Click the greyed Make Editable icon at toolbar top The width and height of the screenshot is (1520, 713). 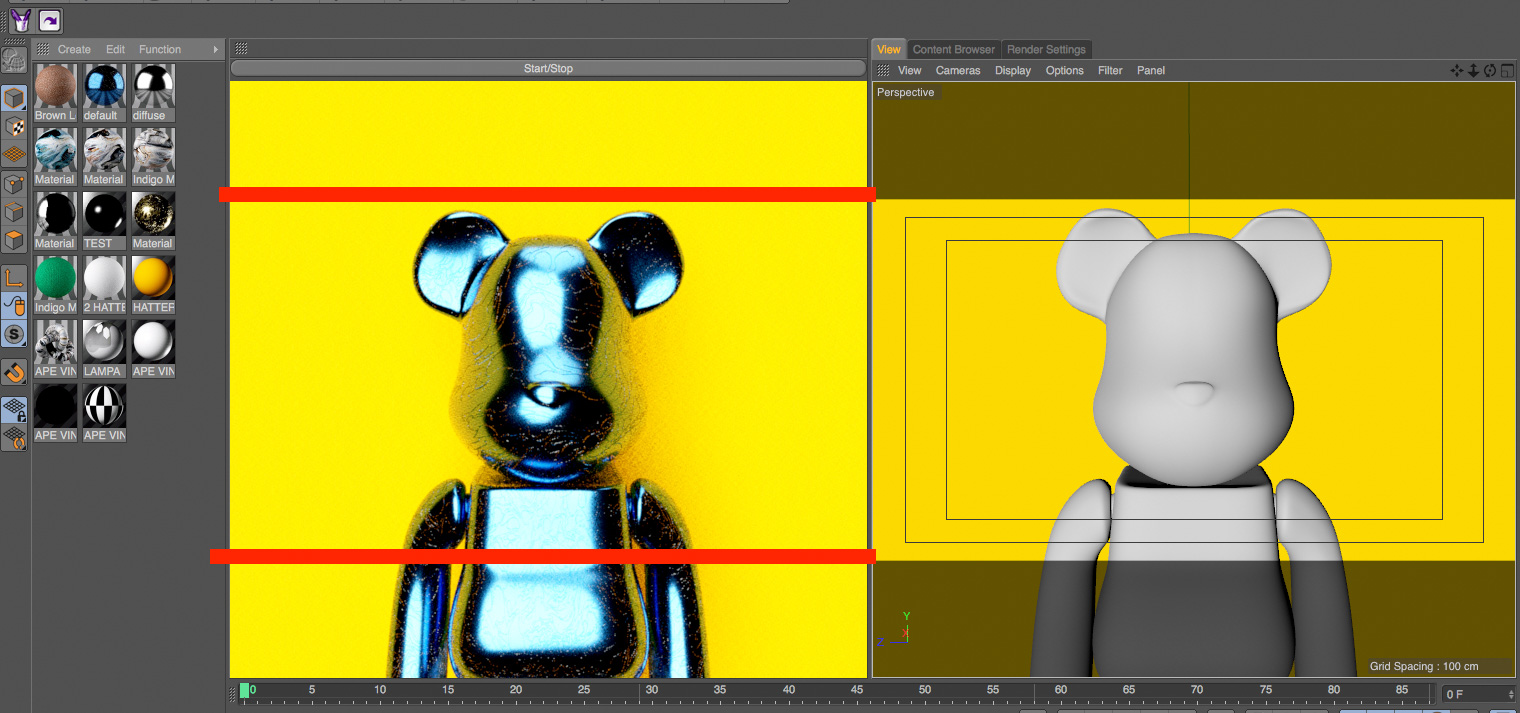14,61
